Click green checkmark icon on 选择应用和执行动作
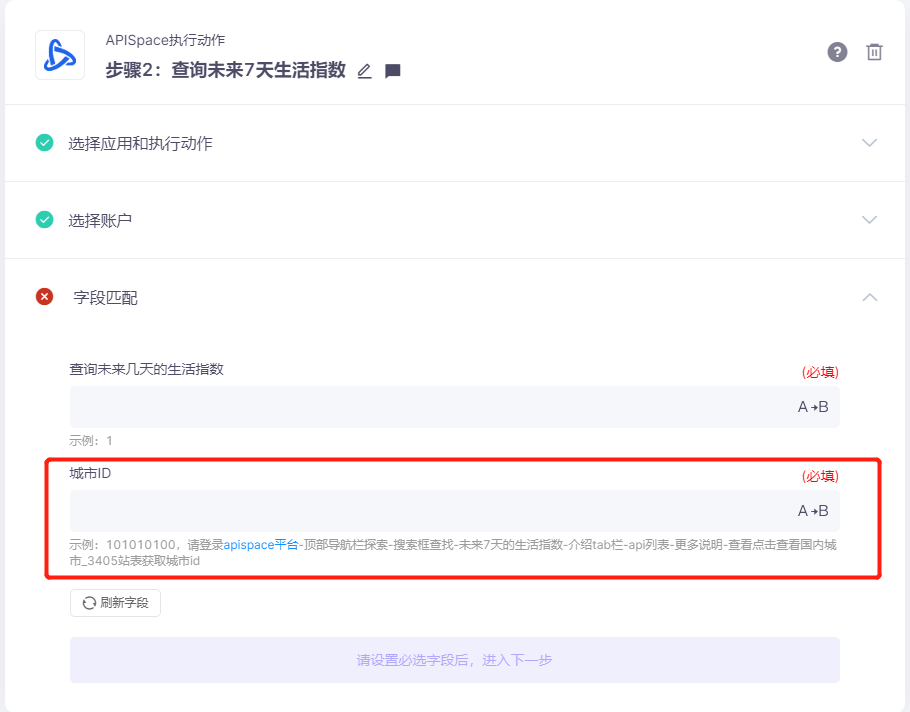 coord(43,142)
